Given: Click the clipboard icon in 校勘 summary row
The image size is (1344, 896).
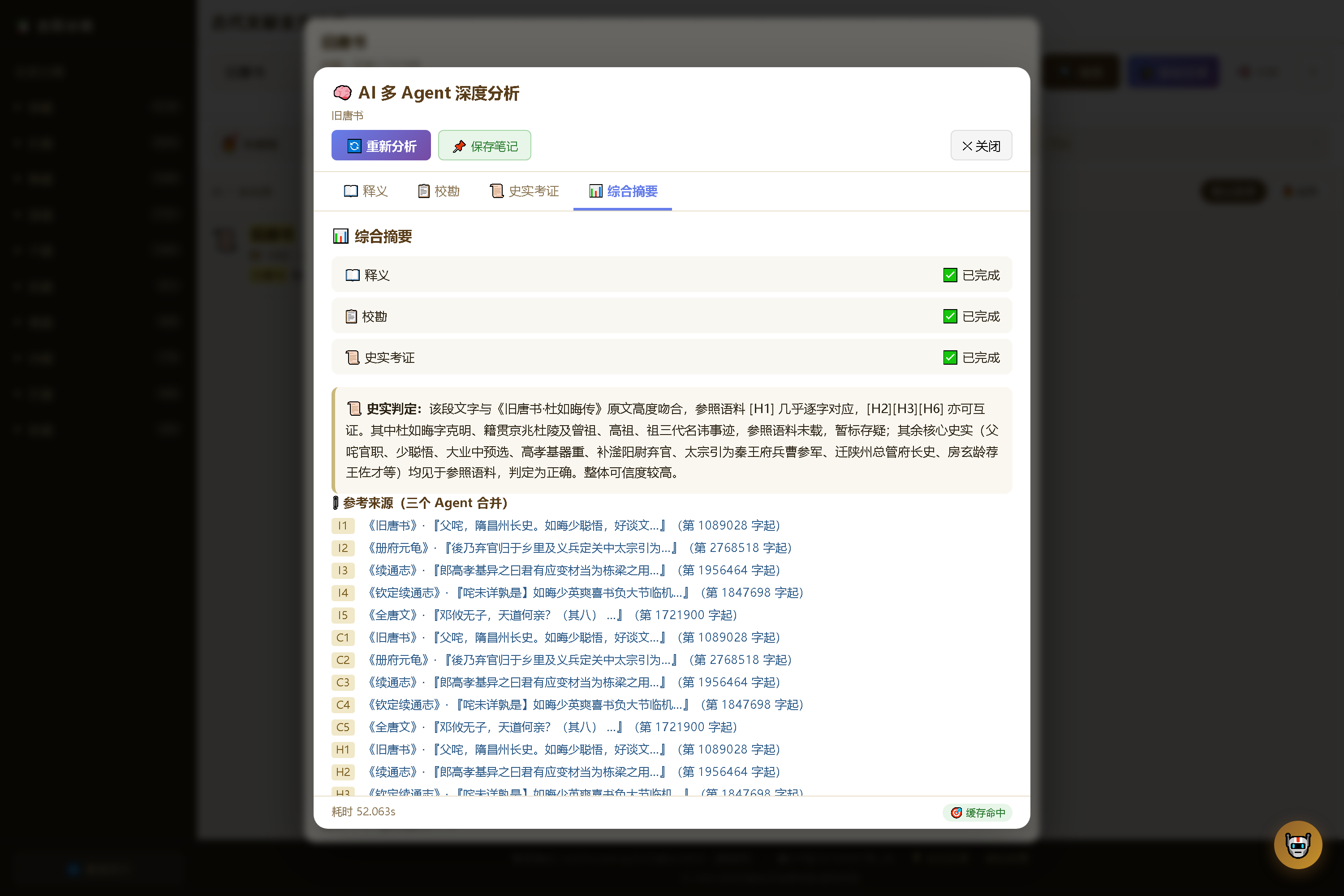Looking at the screenshot, I should [x=351, y=317].
